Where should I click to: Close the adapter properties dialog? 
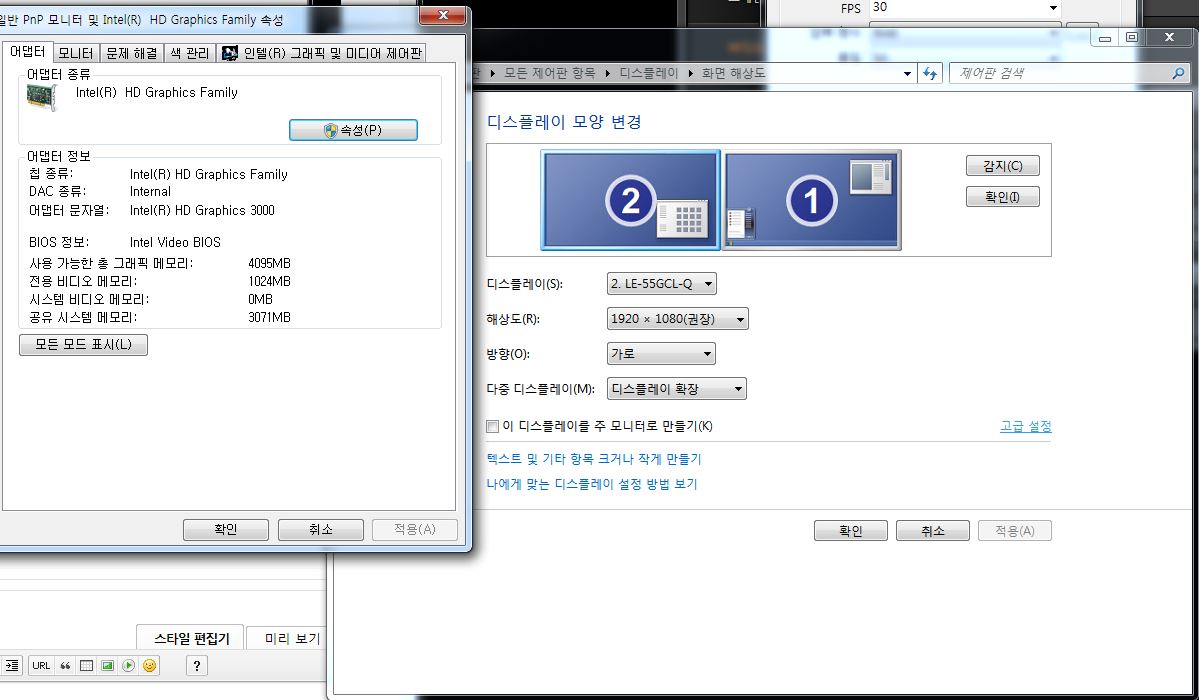[443, 15]
